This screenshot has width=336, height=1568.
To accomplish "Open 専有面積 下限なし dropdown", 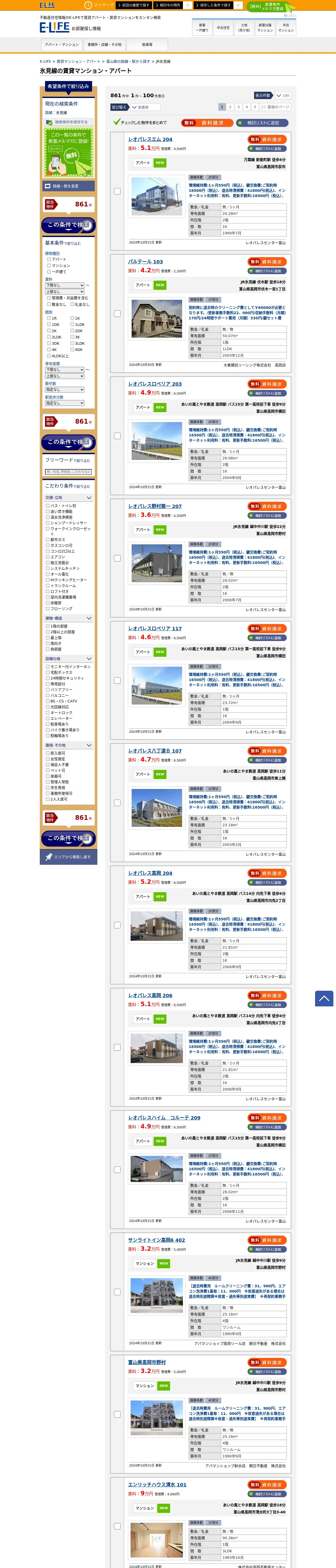I will tap(65, 370).
